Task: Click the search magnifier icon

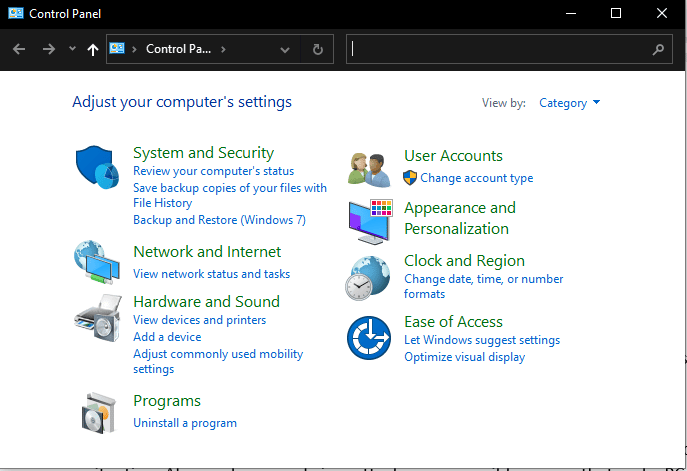Action: point(658,50)
